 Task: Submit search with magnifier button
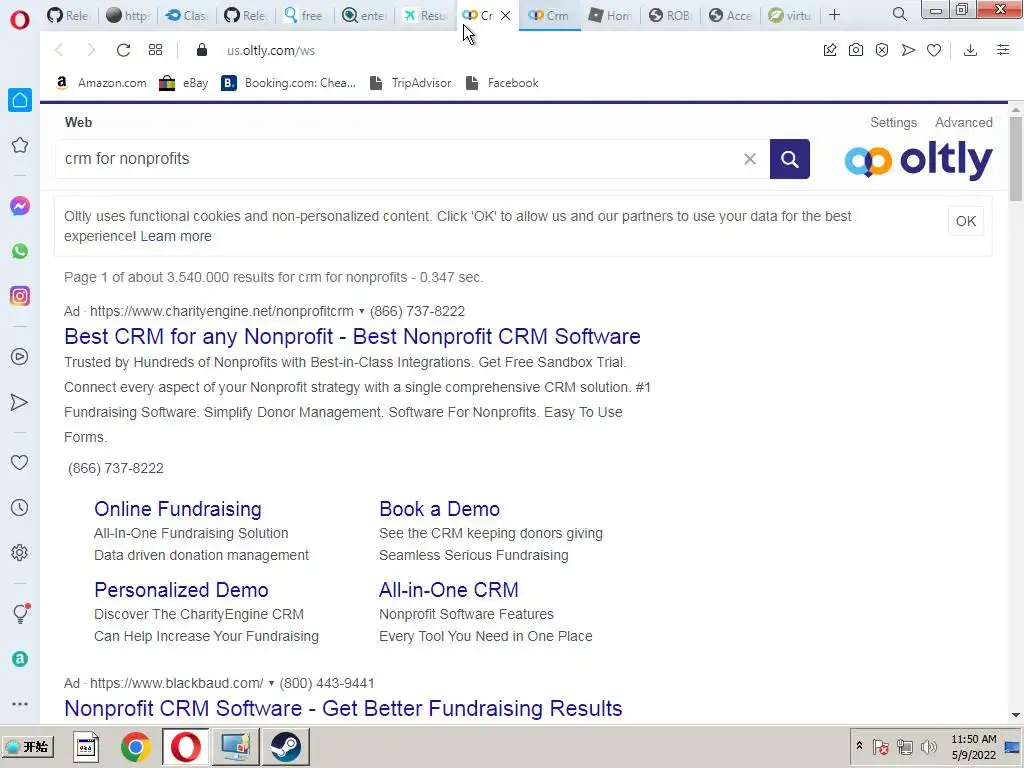click(x=790, y=159)
